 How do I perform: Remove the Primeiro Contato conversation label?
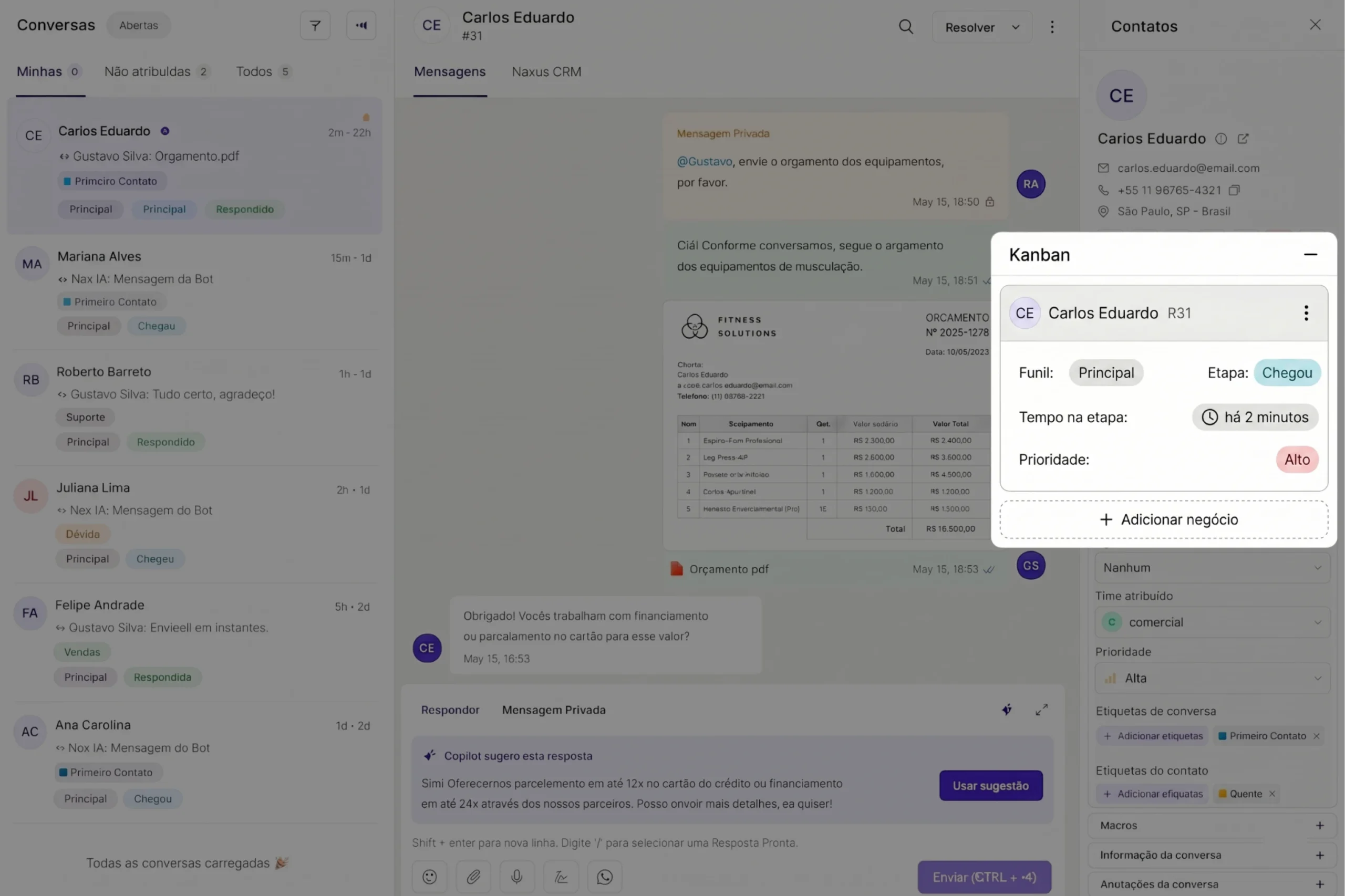[x=1317, y=736]
